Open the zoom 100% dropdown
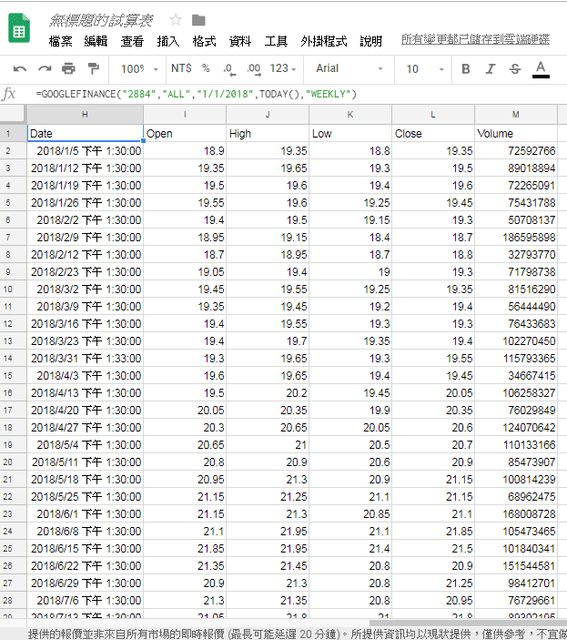This screenshot has height=640, width=567. [139, 69]
